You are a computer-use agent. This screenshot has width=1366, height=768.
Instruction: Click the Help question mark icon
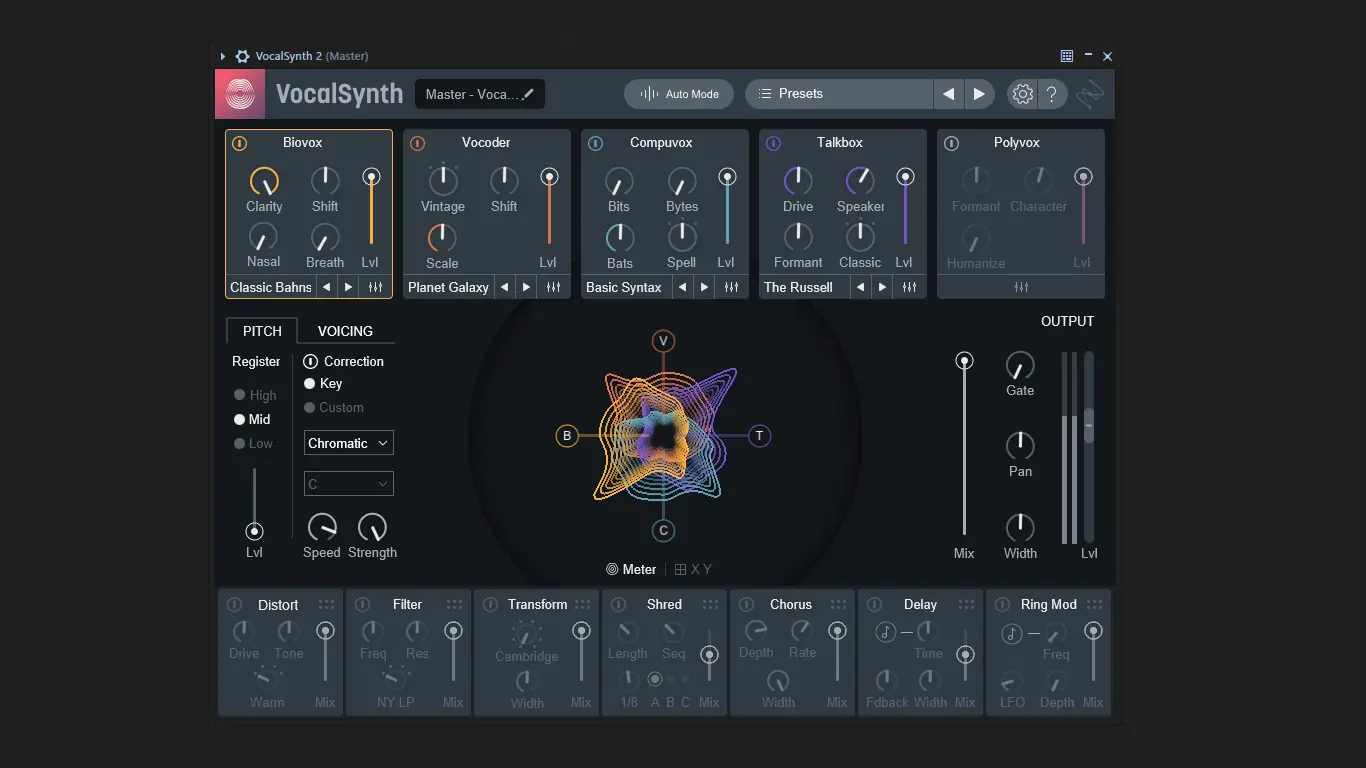(1051, 93)
